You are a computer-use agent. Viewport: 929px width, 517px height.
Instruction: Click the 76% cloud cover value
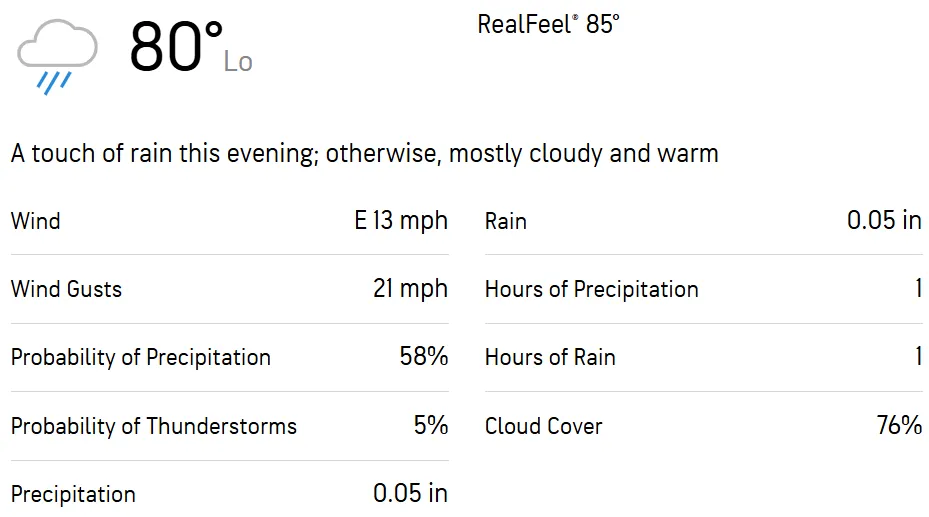[899, 426]
